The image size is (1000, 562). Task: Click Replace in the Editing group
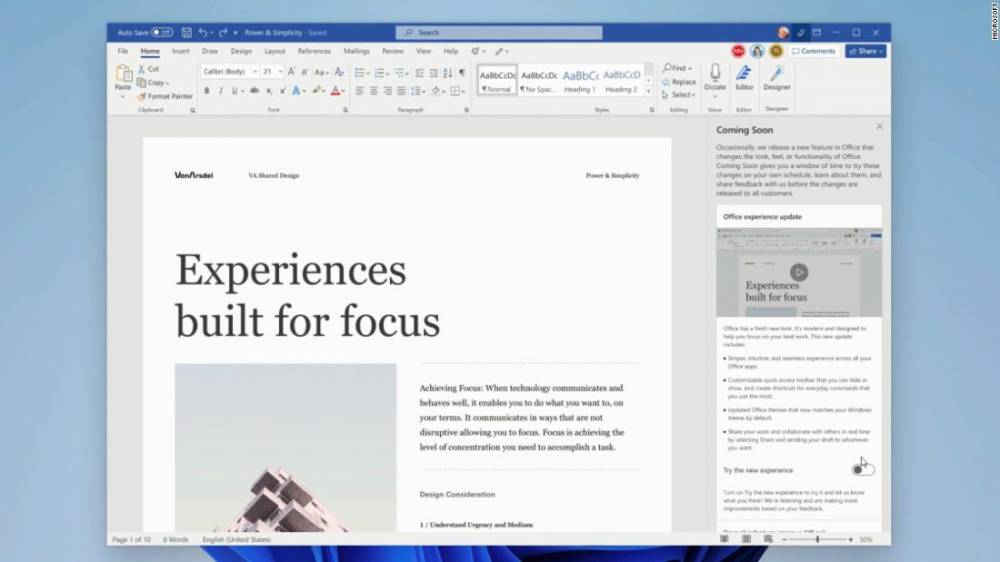[679, 82]
